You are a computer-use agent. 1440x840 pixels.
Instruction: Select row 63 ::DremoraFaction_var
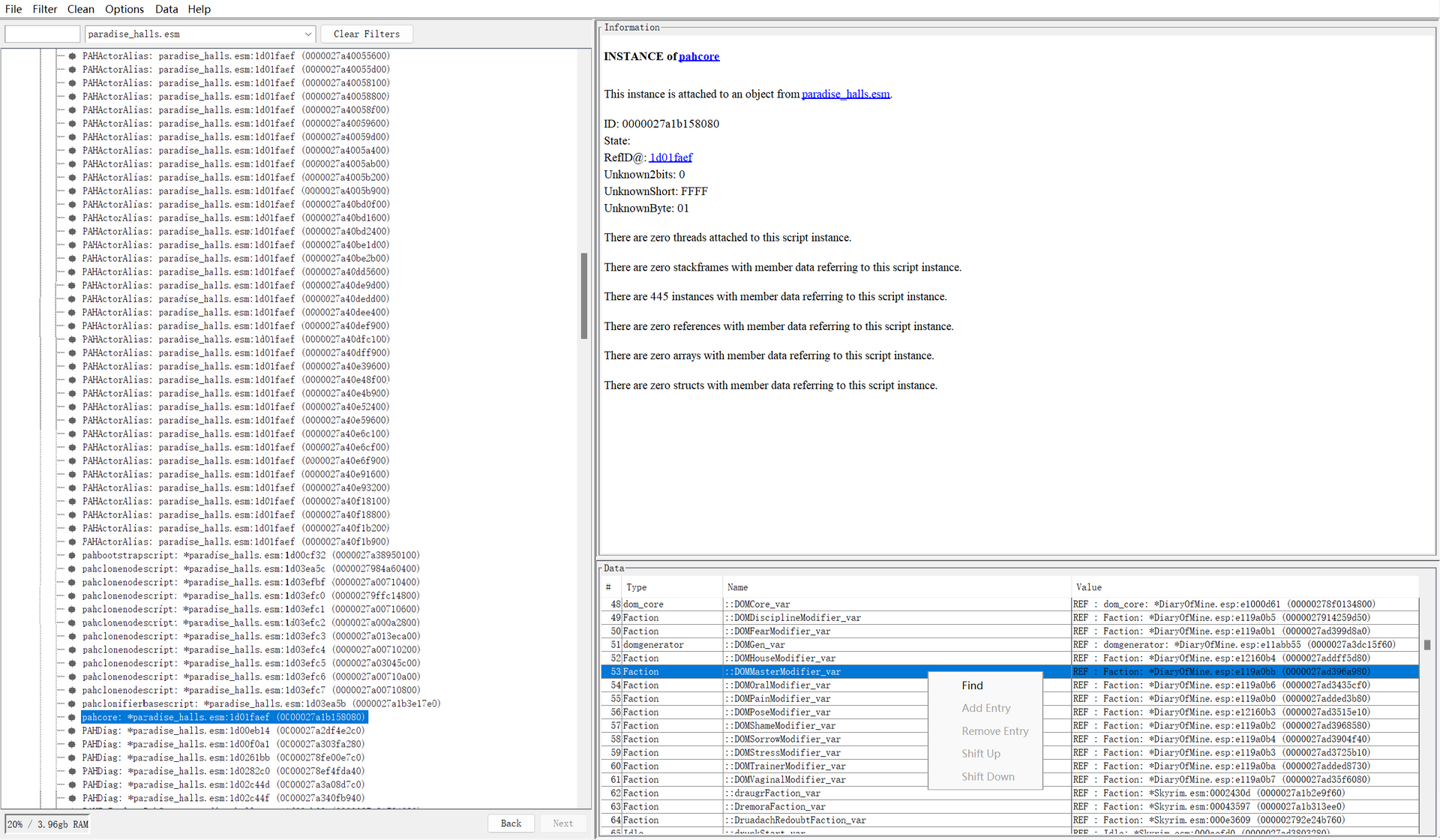pyautogui.click(x=1009, y=806)
